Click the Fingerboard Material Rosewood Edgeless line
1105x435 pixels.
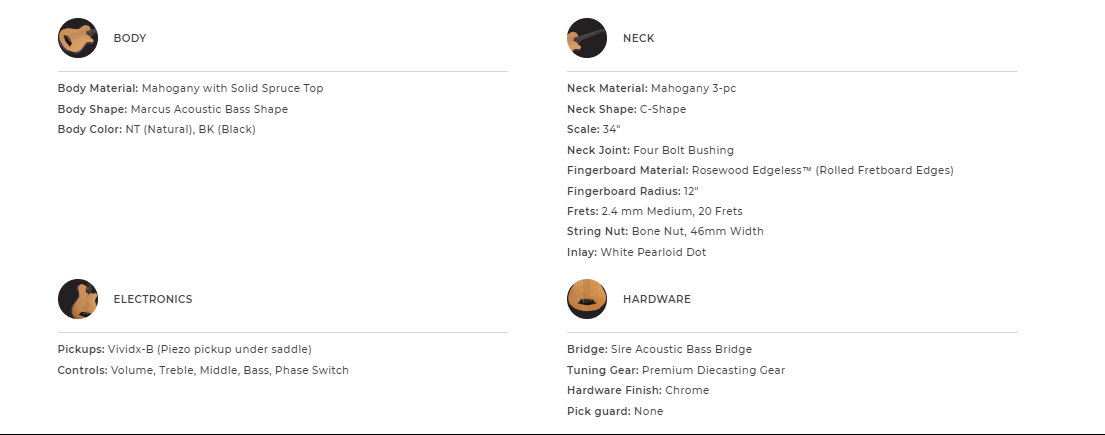tap(760, 170)
